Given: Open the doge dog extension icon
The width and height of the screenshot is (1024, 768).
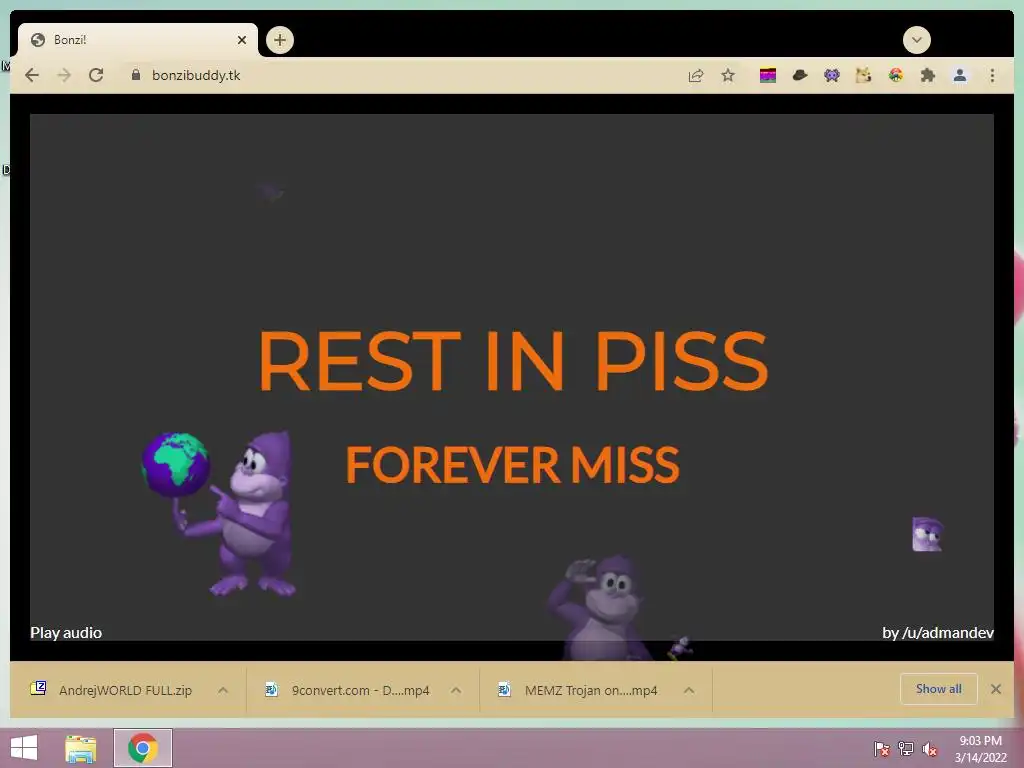Looking at the screenshot, I should 863,76.
